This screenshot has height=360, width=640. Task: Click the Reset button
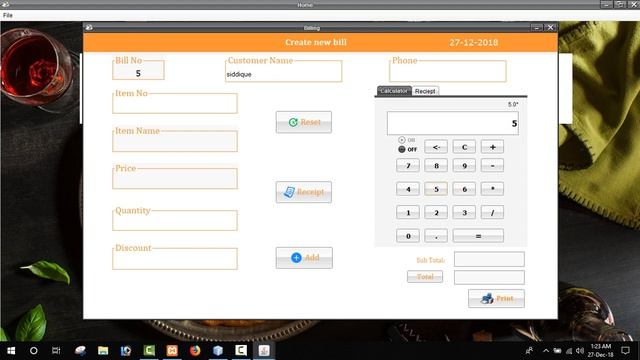pyautogui.click(x=304, y=122)
